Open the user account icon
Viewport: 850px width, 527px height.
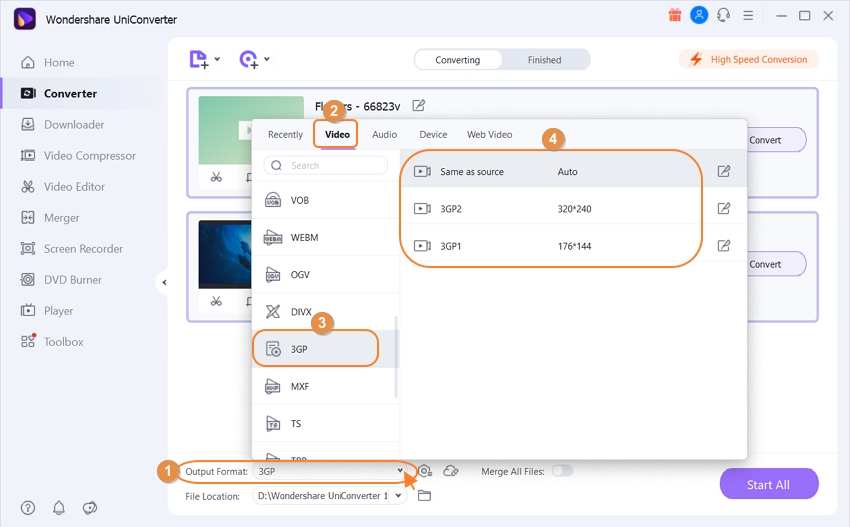pos(699,15)
